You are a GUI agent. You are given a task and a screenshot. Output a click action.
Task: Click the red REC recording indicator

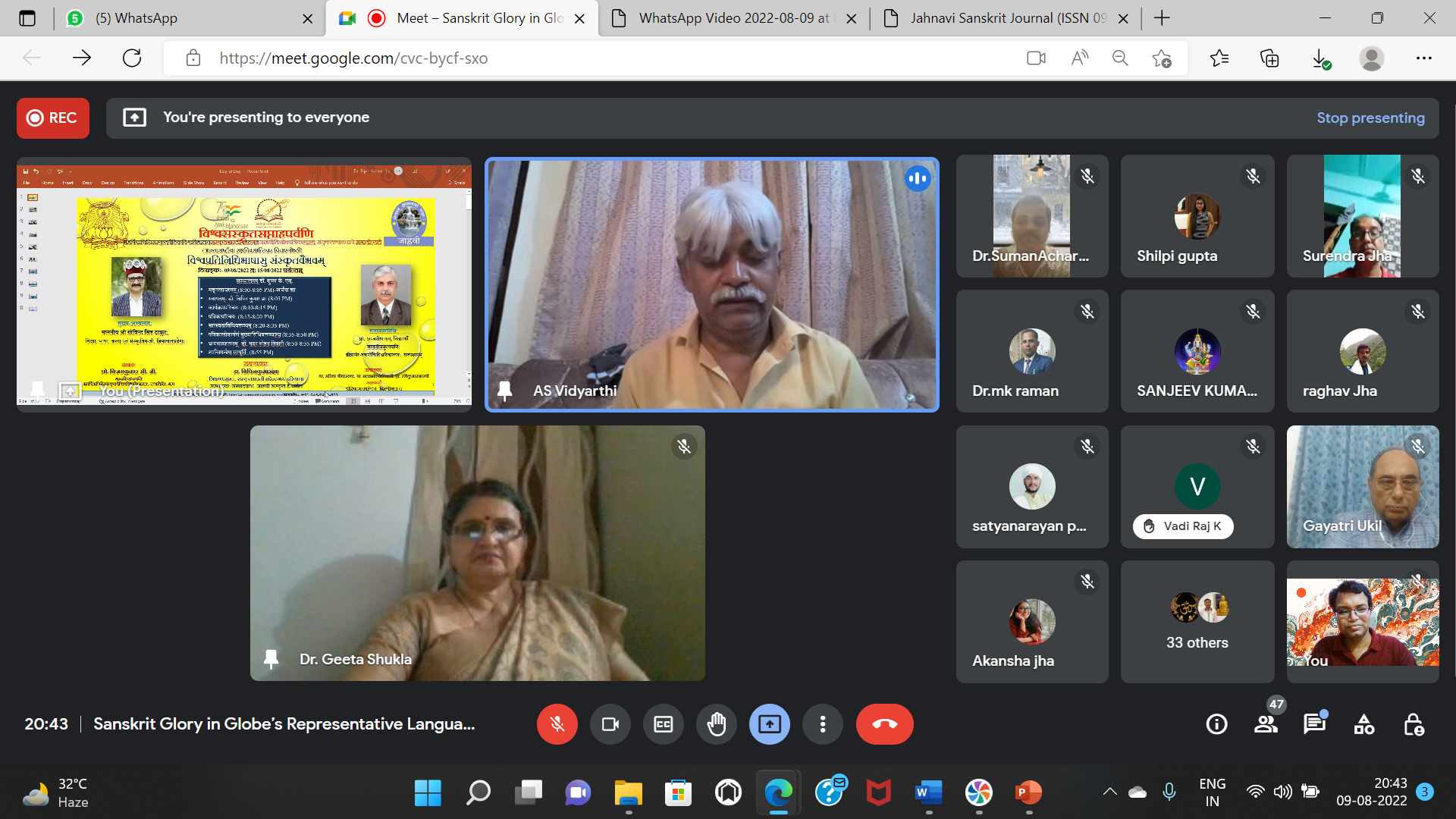(x=53, y=118)
